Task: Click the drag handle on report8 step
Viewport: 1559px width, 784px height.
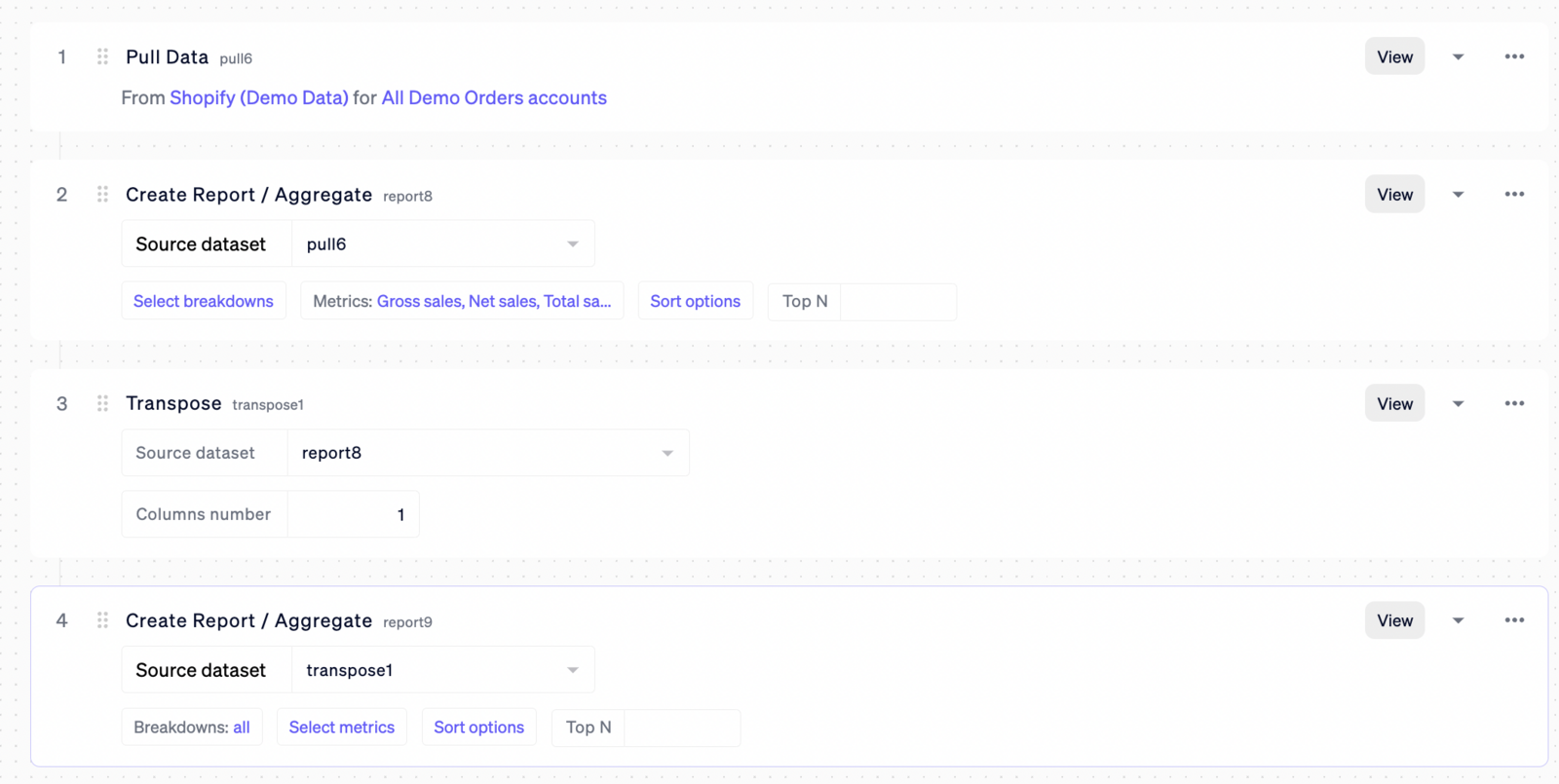Action: point(102,194)
